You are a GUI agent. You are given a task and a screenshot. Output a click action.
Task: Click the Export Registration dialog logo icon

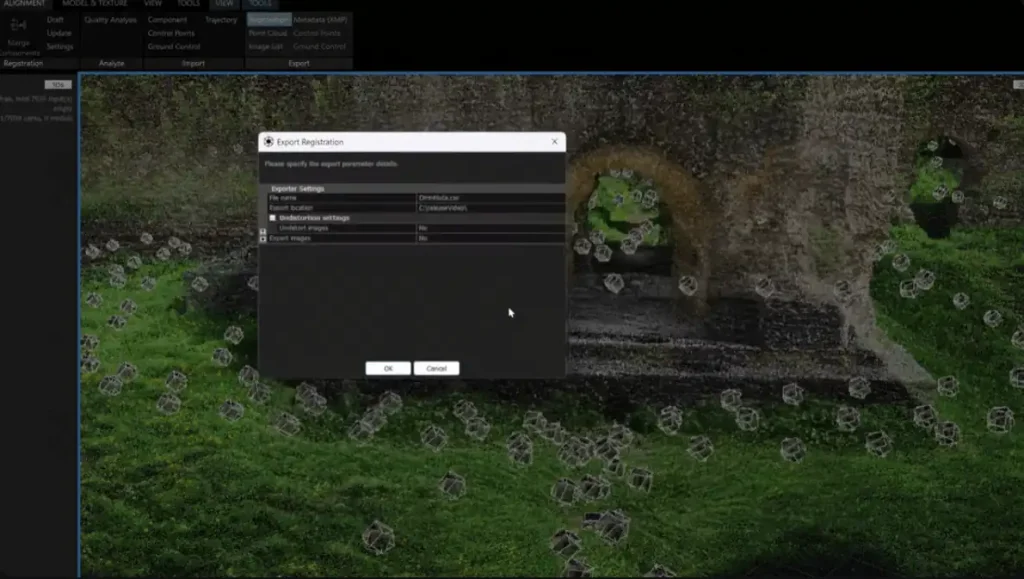[268, 142]
